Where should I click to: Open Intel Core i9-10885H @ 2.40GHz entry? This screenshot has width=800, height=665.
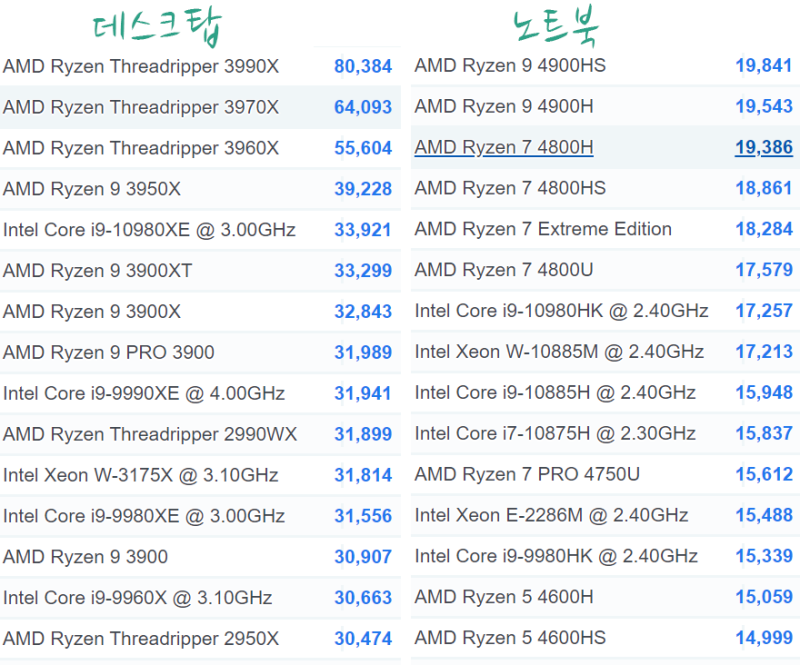[x=555, y=392]
